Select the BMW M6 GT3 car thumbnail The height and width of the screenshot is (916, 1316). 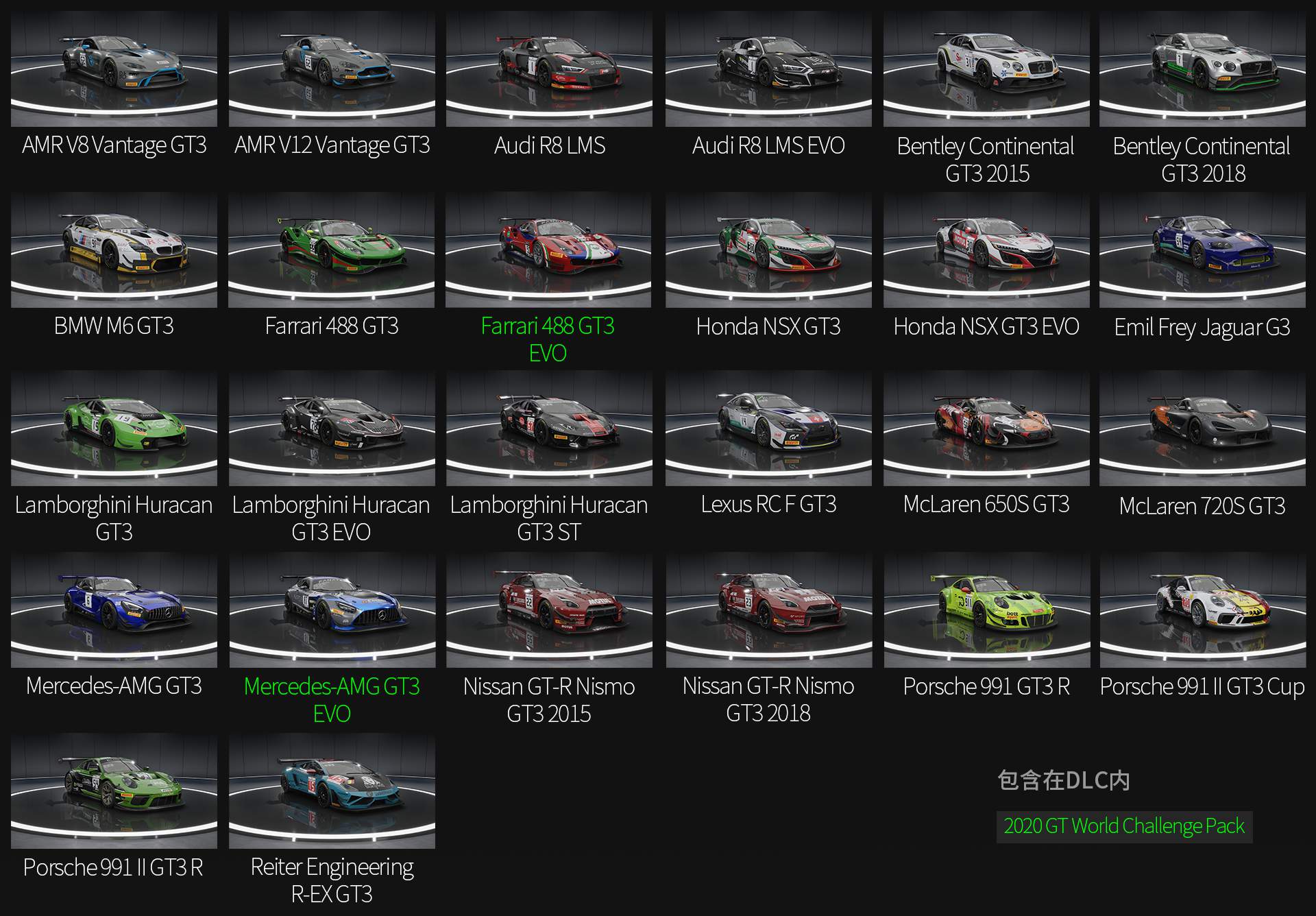(114, 250)
